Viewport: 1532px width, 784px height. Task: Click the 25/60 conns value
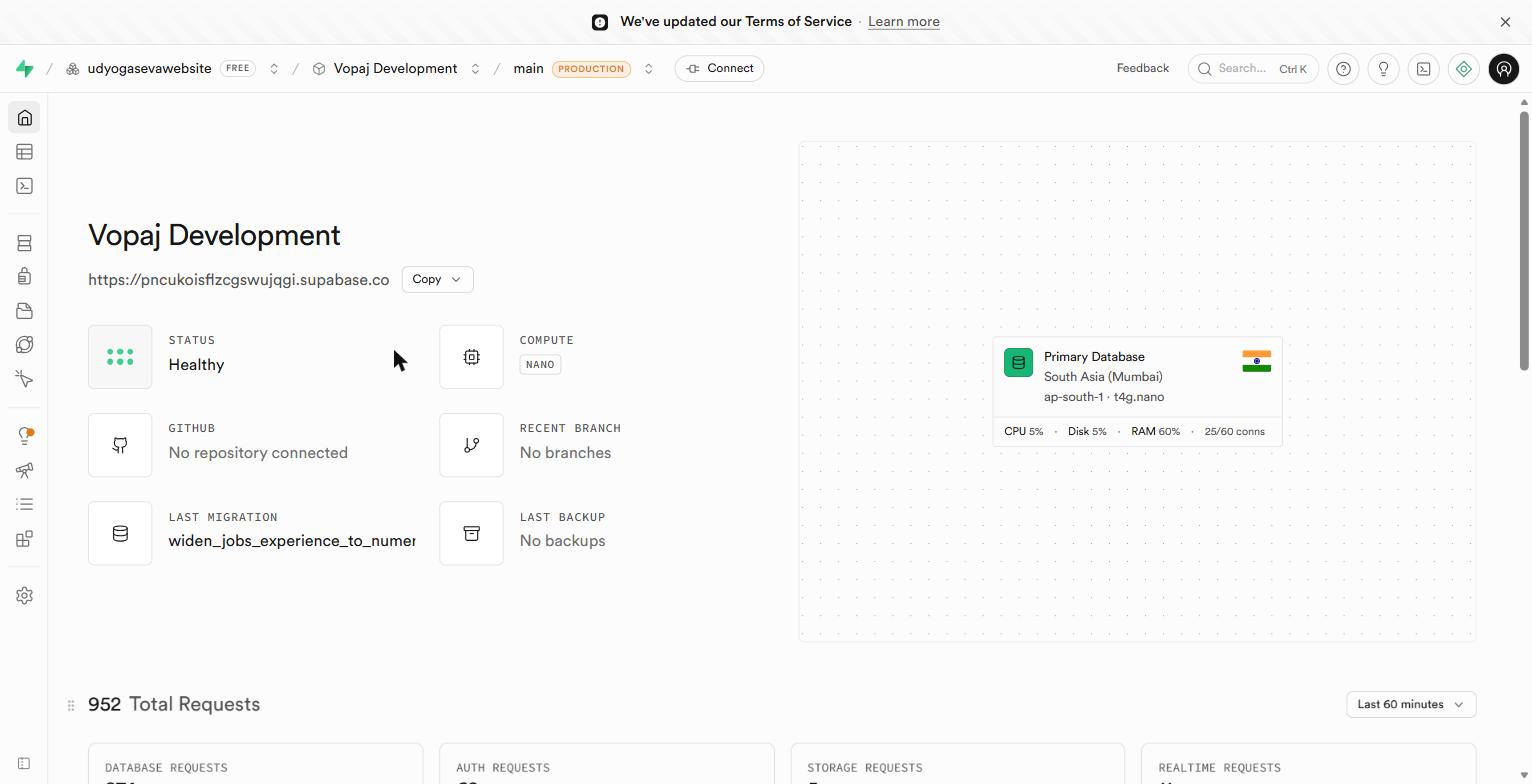click(x=1234, y=432)
